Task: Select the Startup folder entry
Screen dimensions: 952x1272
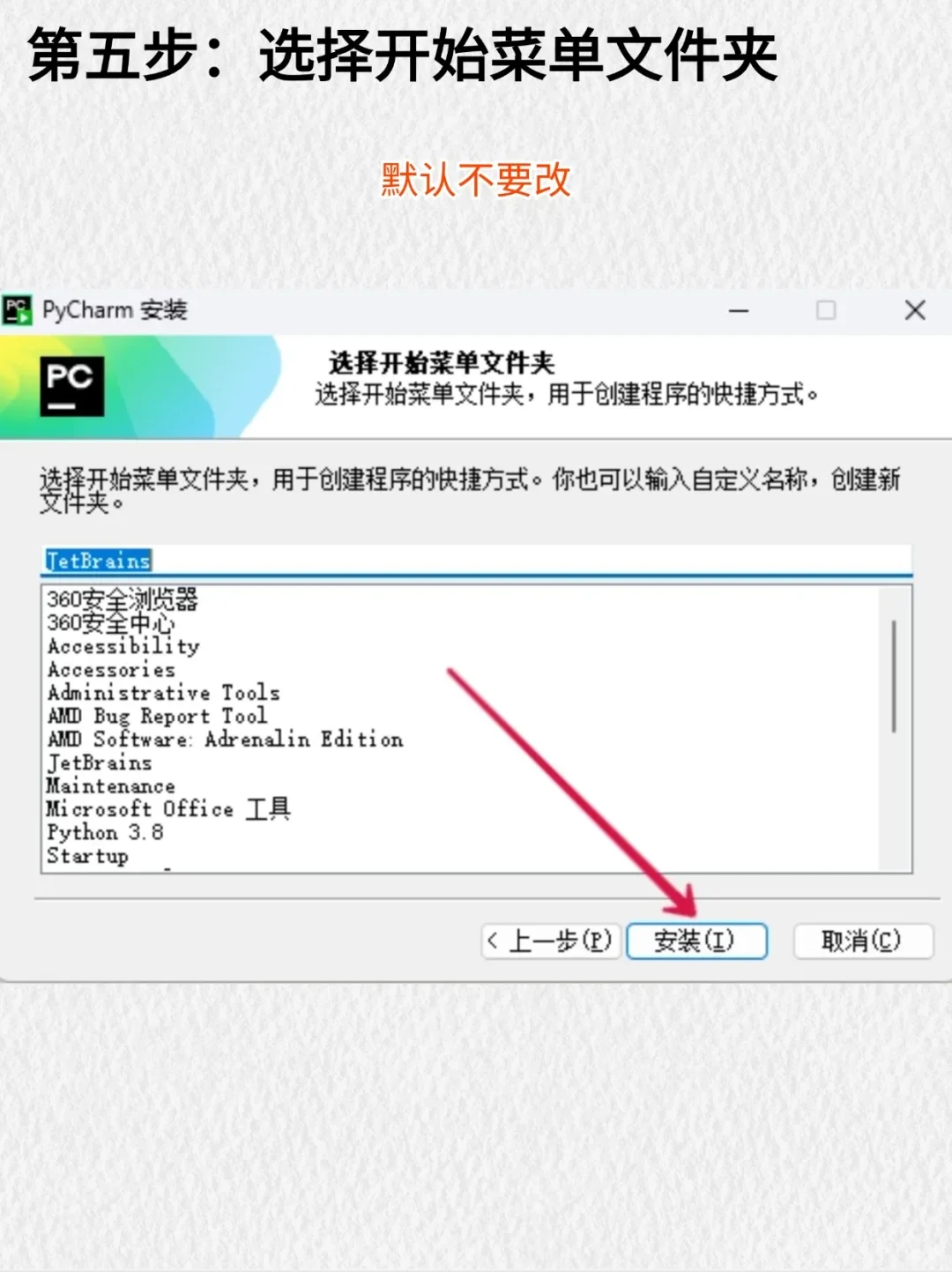Action: point(87,854)
